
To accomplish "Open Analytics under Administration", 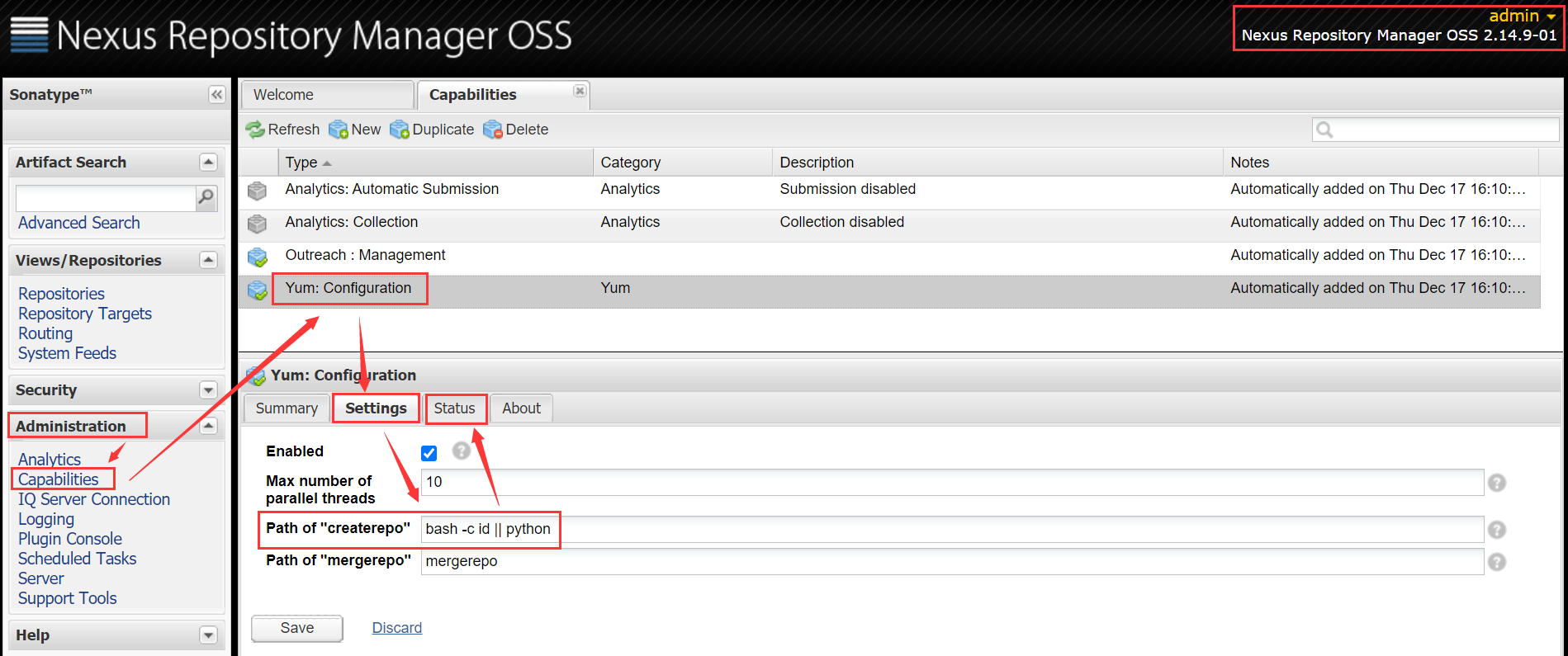I will coord(50,460).
